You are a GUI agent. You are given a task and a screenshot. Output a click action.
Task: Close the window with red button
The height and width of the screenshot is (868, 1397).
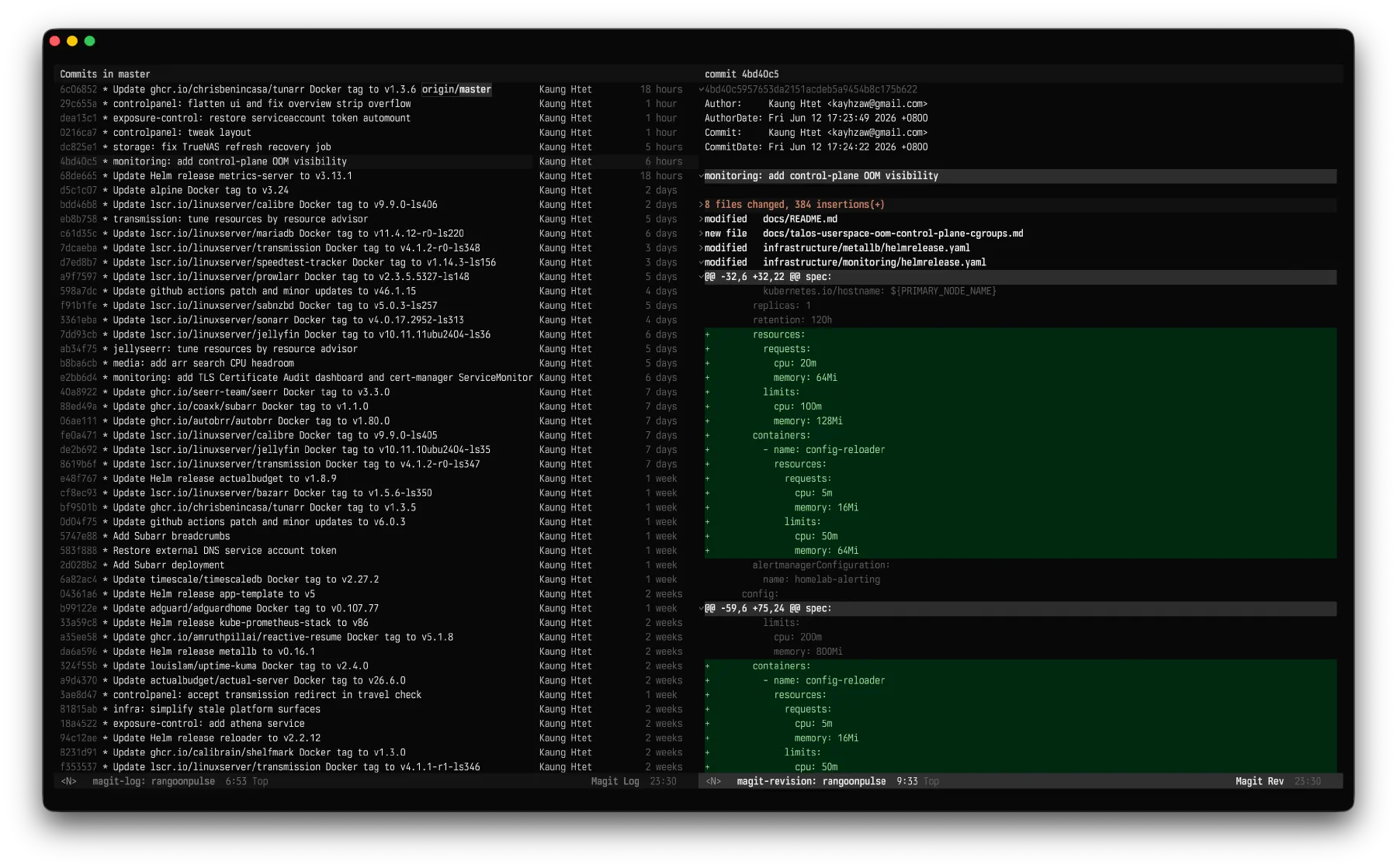[x=54, y=41]
